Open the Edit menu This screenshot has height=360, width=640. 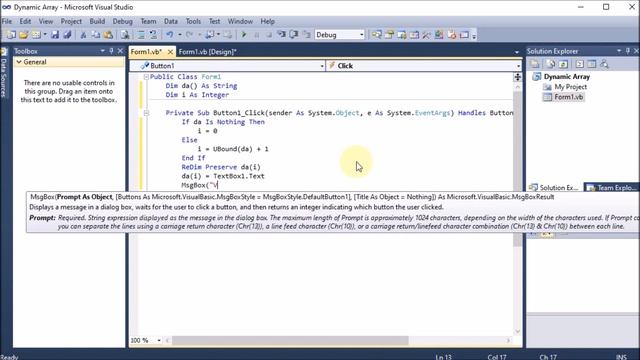[x=25, y=21]
